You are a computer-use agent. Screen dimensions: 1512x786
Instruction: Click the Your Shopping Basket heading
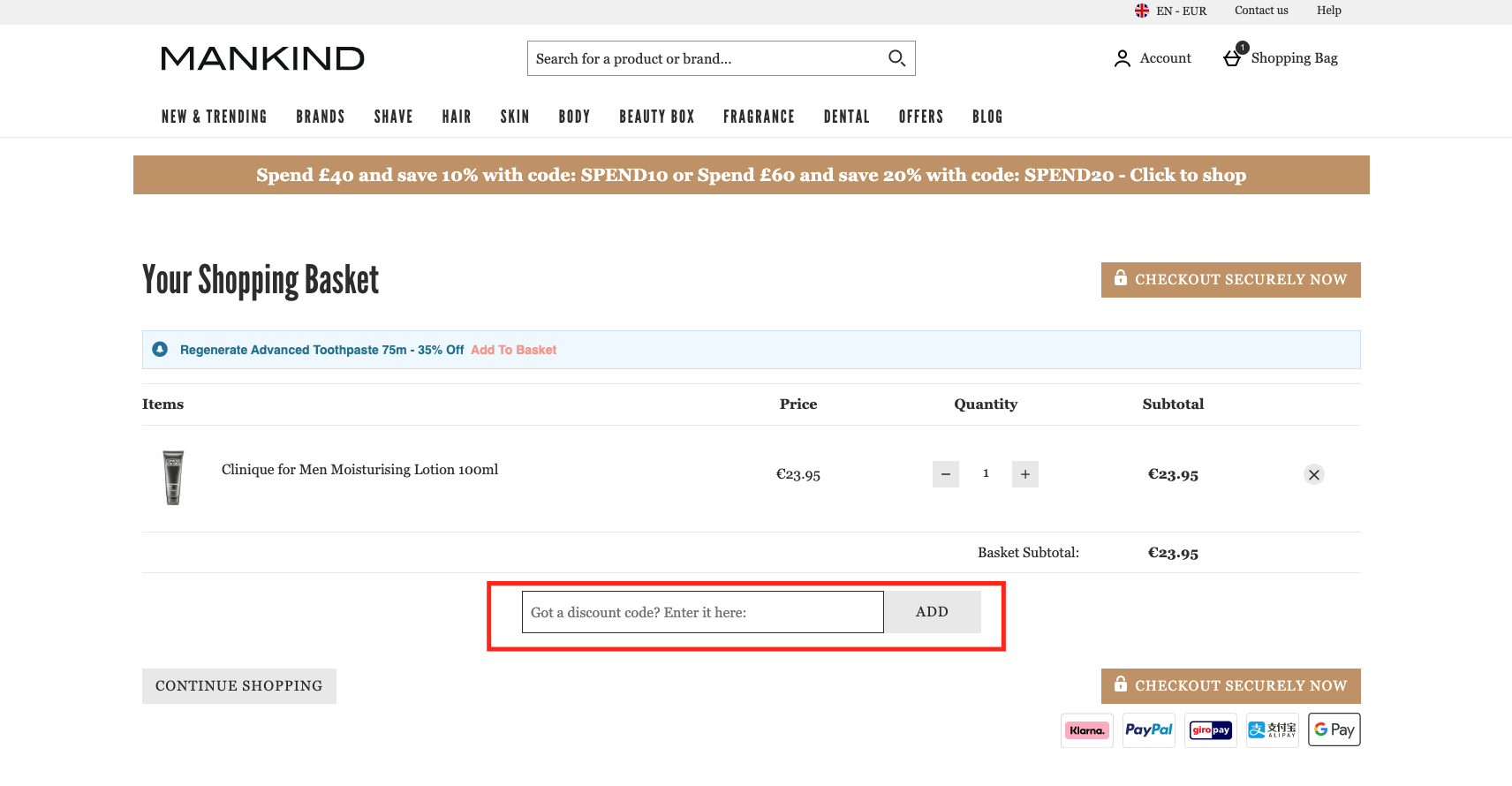(x=261, y=281)
